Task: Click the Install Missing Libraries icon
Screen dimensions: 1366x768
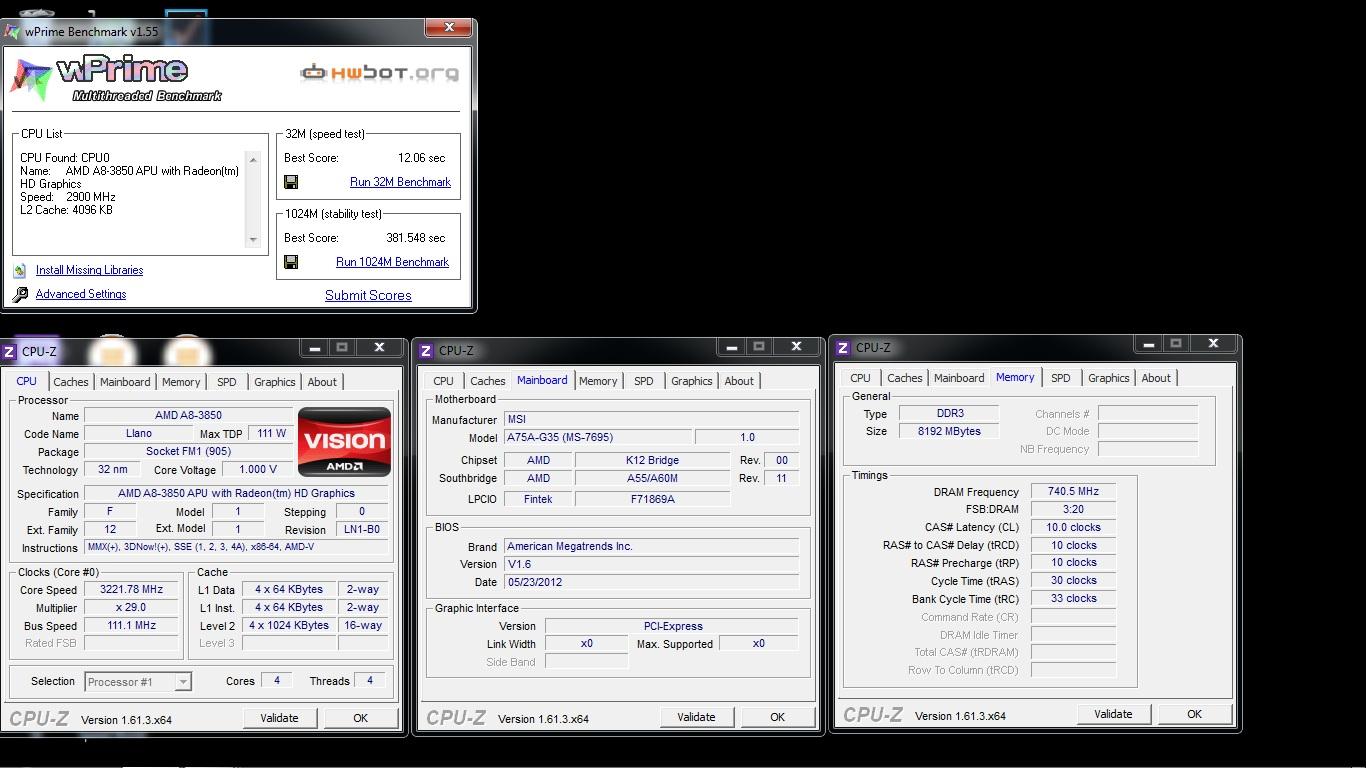Action: point(20,270)
